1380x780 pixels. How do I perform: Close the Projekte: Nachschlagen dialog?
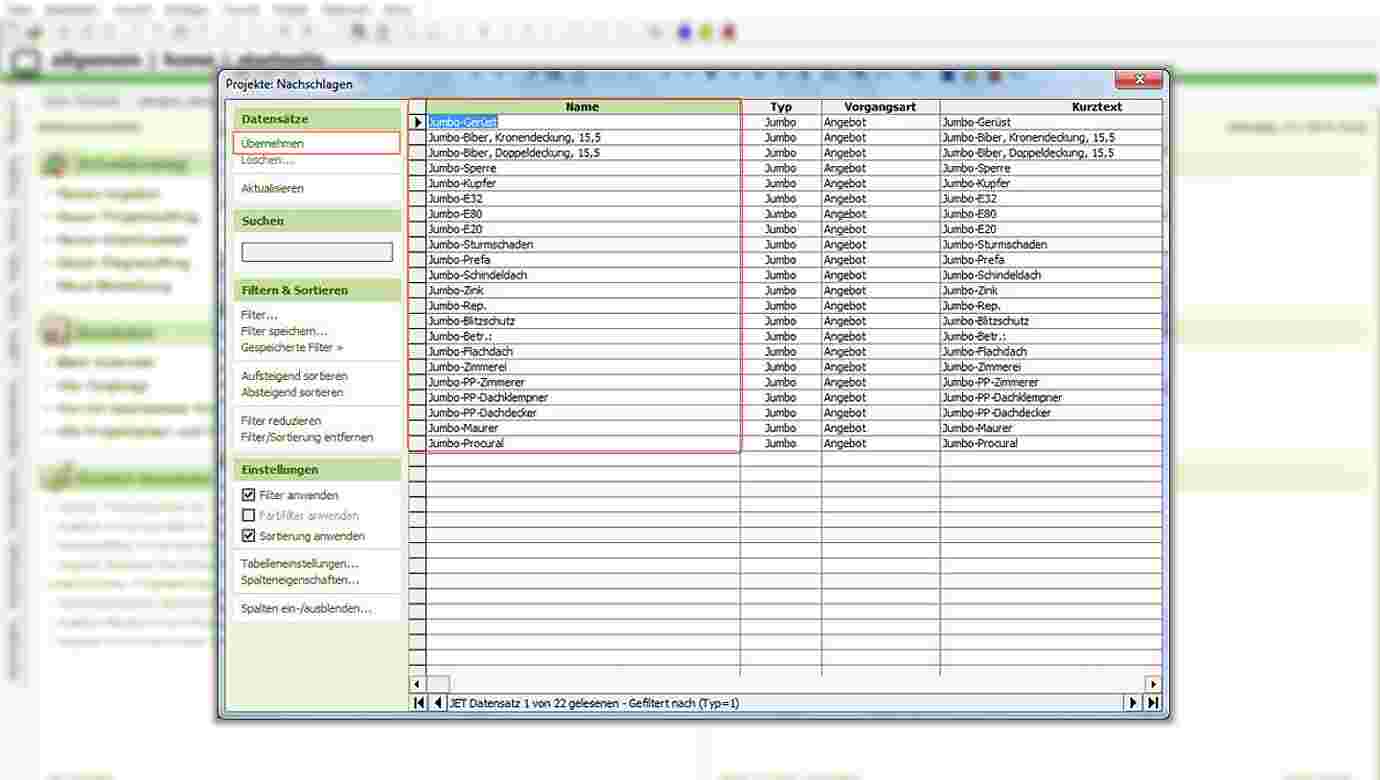tap(1138, 80)
